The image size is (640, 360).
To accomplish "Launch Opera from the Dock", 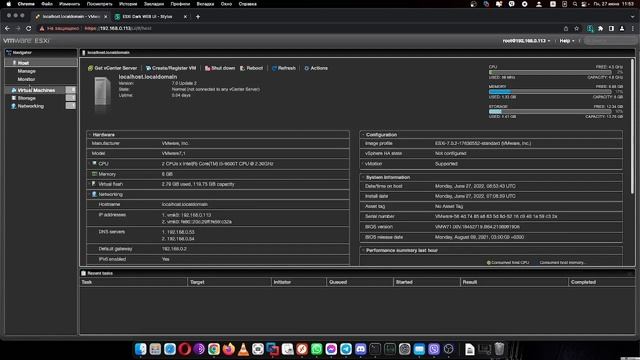I will coord(184,349).
